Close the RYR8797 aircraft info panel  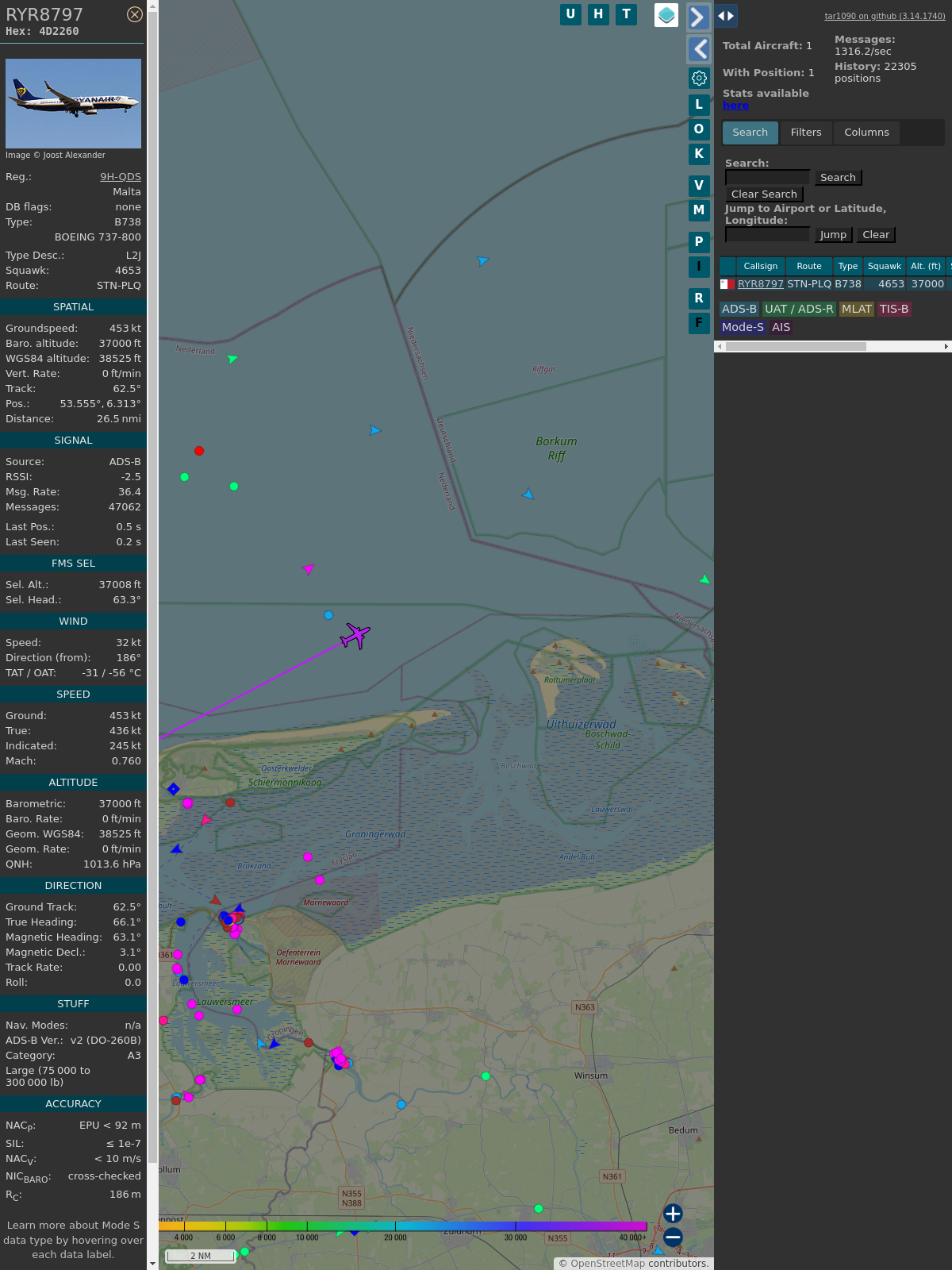point(135,14)
